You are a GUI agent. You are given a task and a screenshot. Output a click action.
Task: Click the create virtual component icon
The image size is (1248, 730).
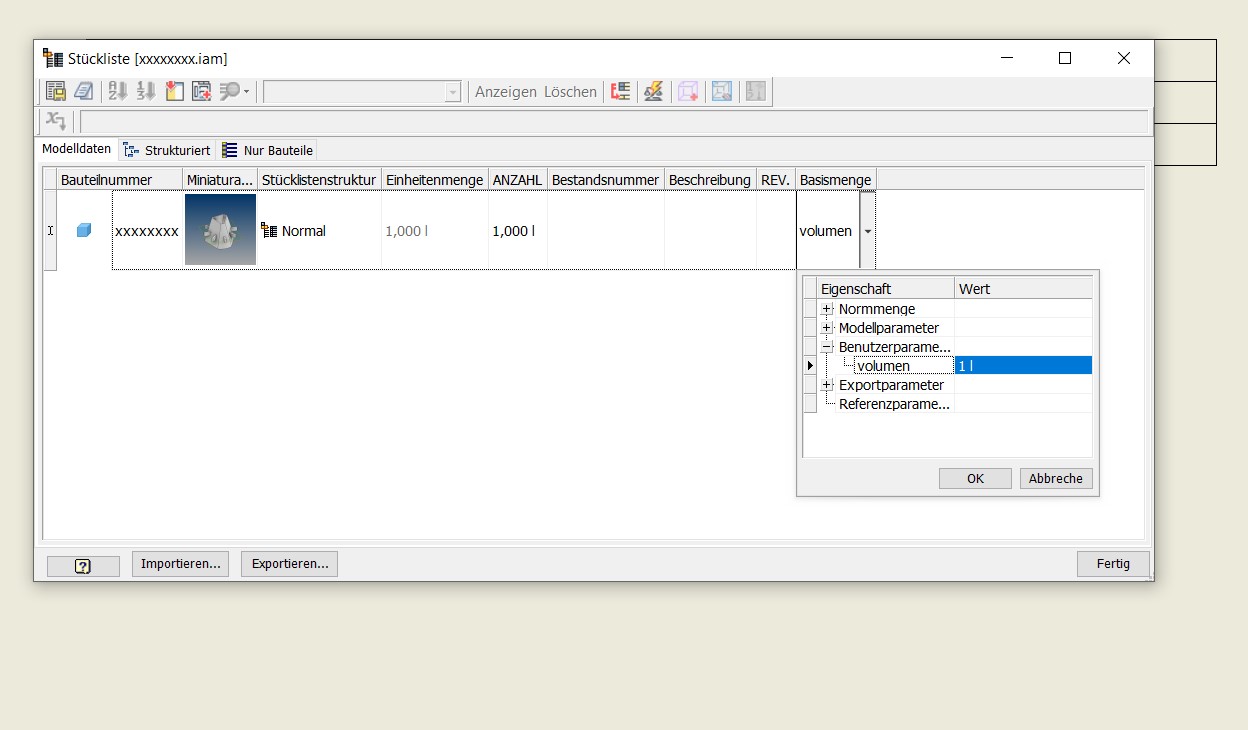(687, 91)
